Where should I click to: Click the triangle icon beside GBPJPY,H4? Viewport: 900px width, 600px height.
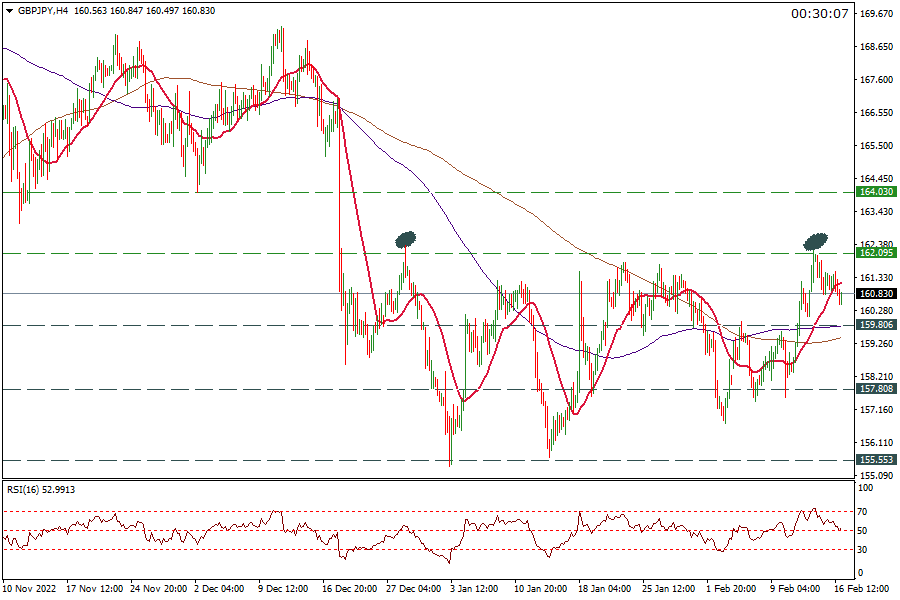click(8, 11)
